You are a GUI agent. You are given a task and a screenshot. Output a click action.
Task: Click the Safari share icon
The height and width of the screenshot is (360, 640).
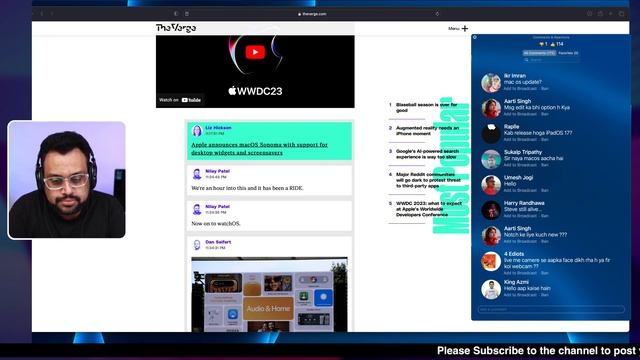tap(600, 14)
